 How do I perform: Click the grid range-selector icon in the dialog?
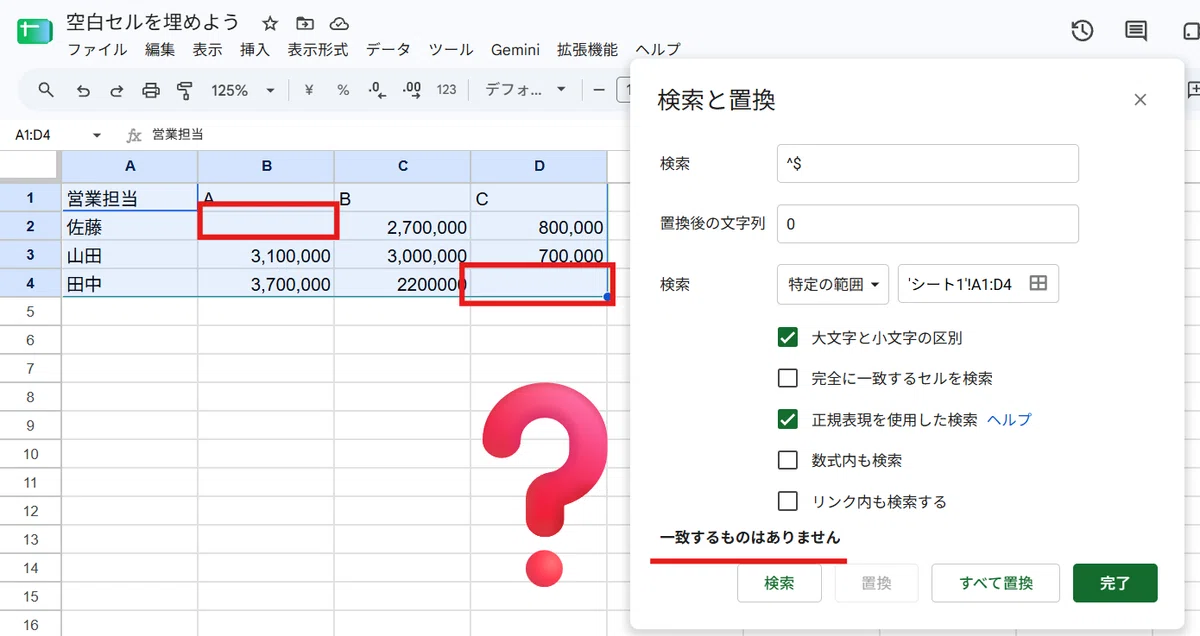tap(1038, 284)
